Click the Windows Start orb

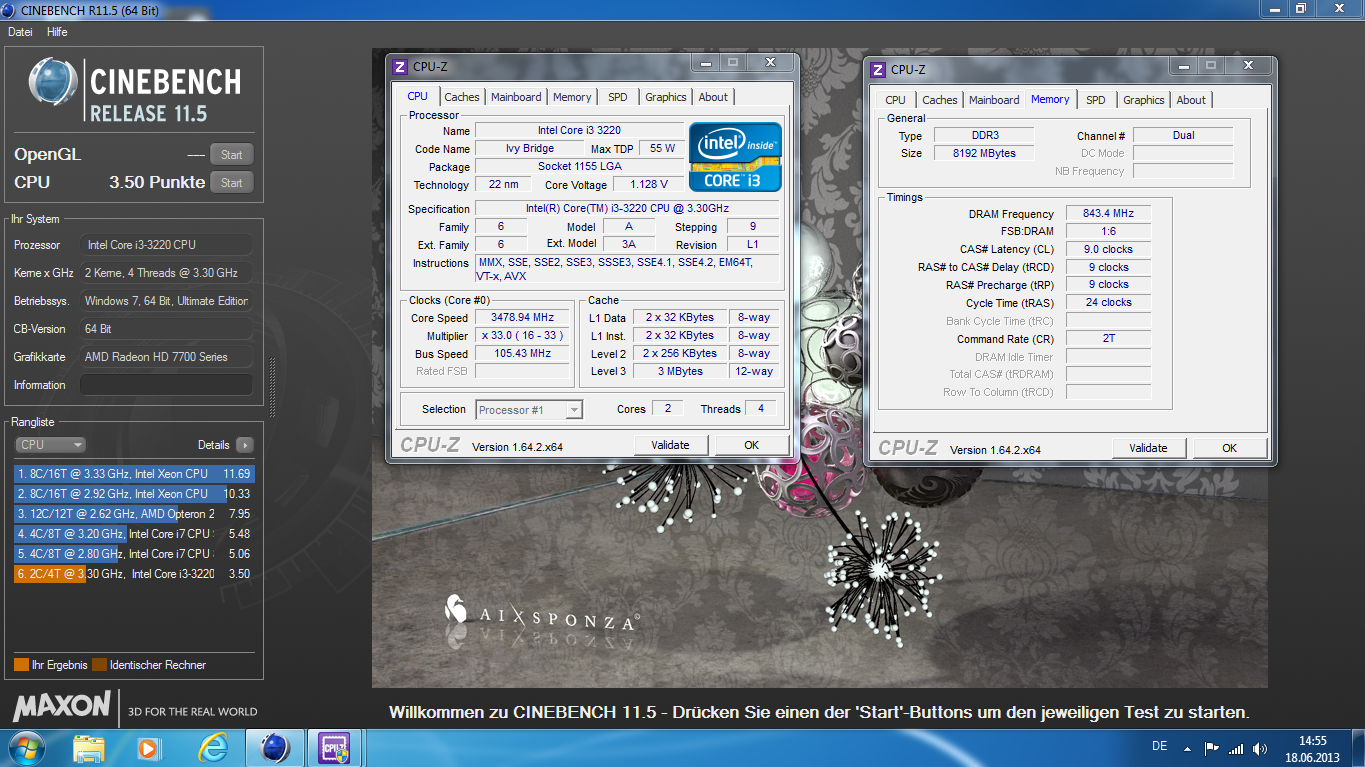click(26, 747)
